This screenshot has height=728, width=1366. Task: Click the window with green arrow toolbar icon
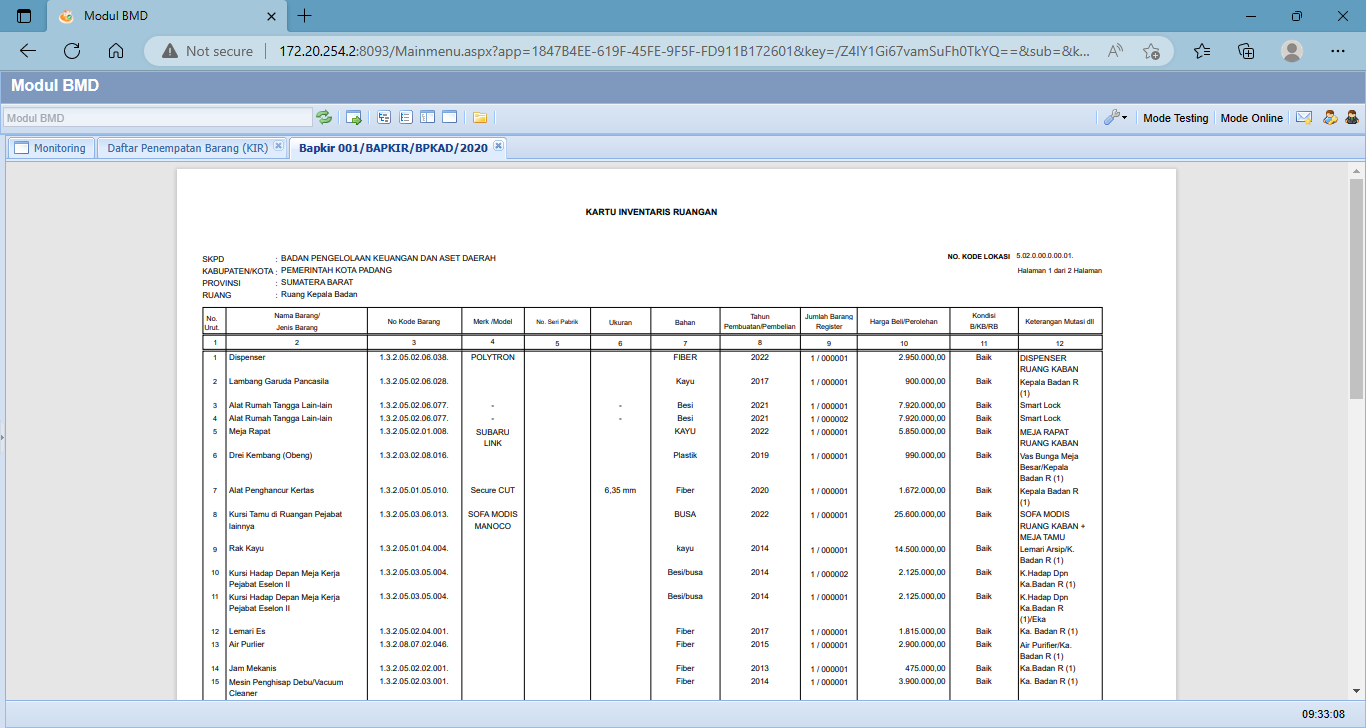(354, 118)
